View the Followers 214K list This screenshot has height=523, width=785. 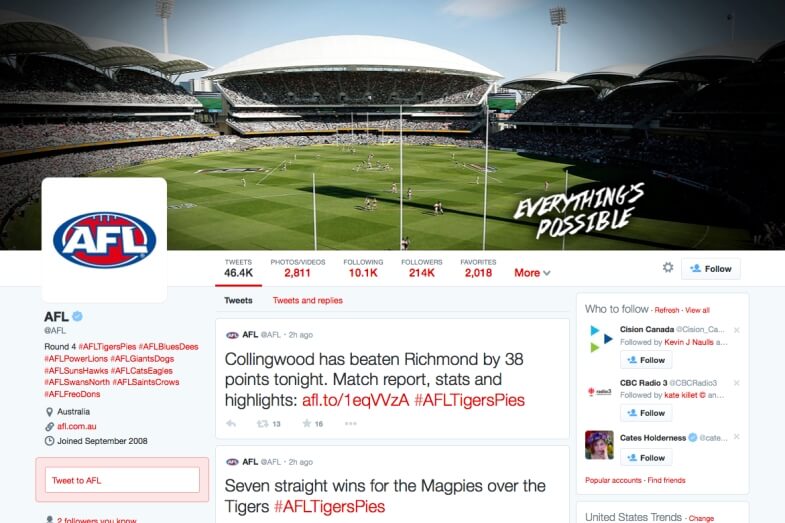tap(422, 268)
